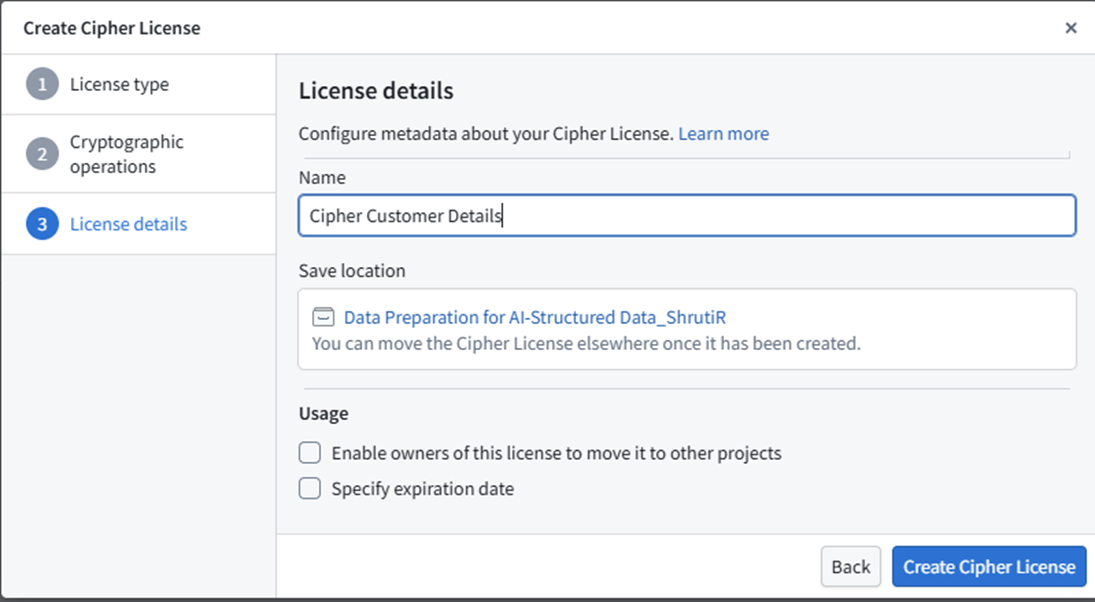Click the highlighted step 3 number circle

[x=42, y=224]
